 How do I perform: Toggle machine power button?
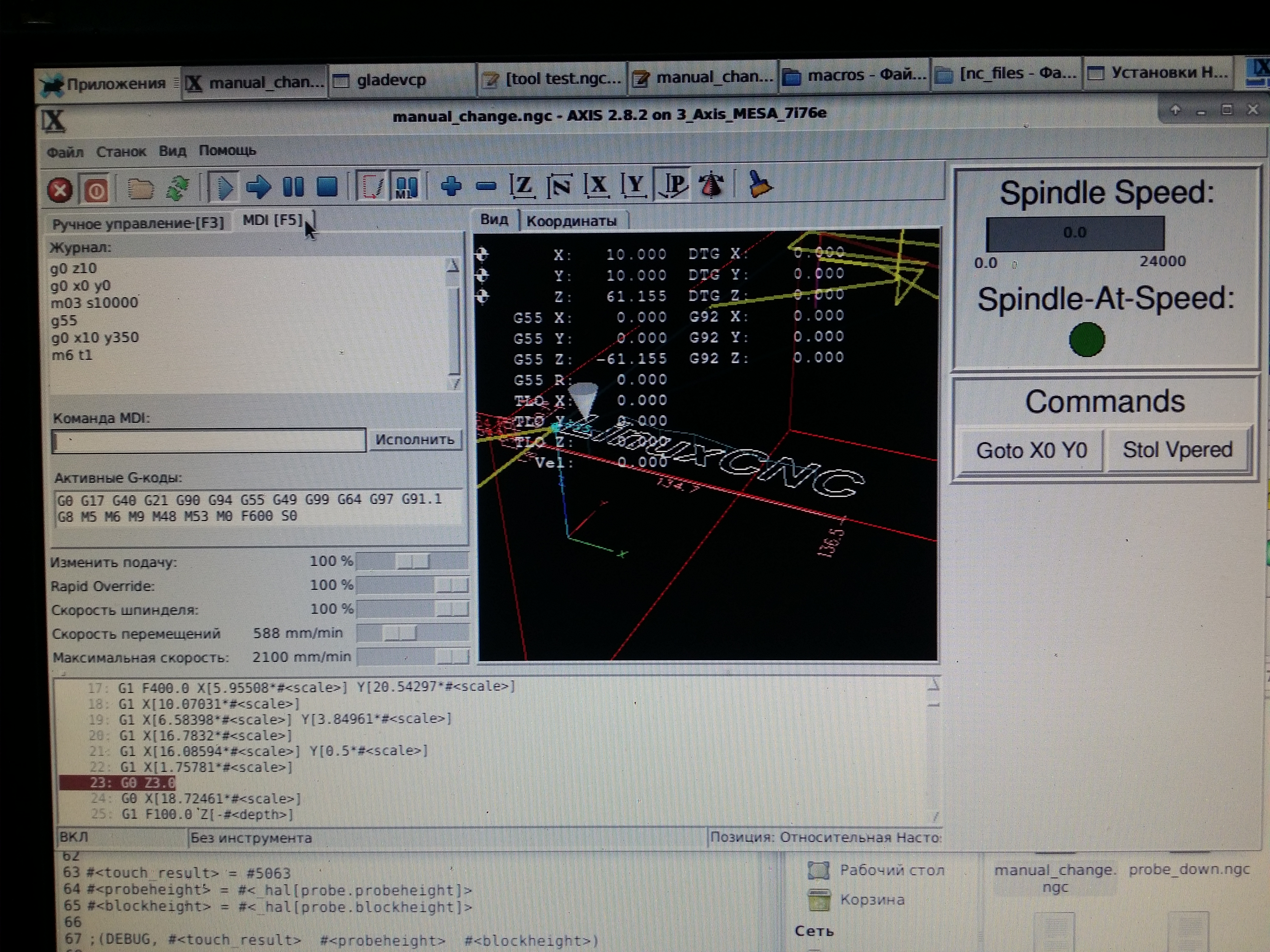96,190
